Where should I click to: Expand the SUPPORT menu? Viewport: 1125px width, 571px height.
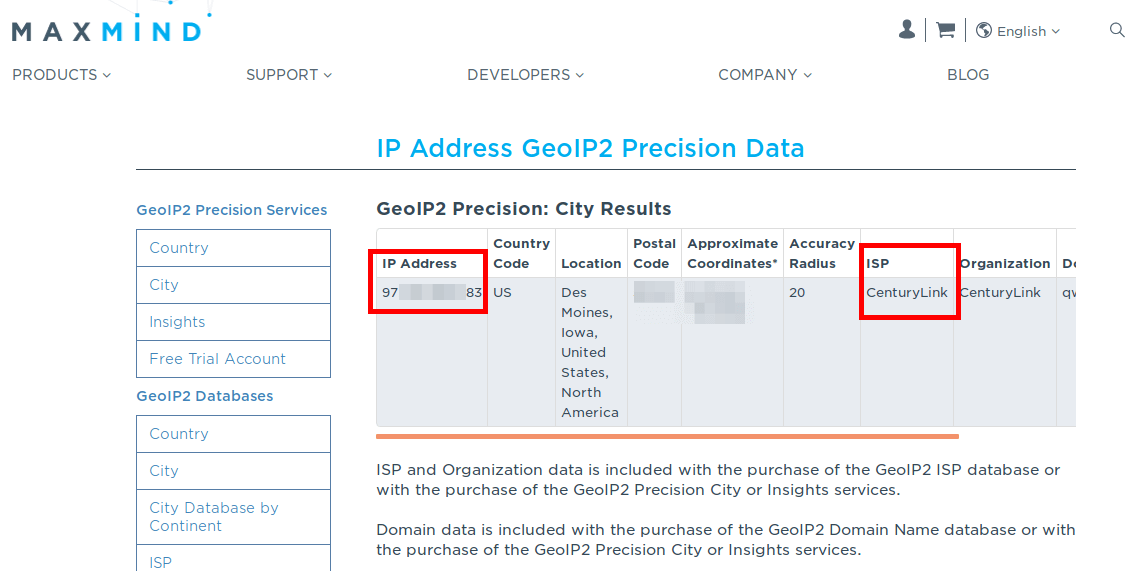[x=289, y=75]
